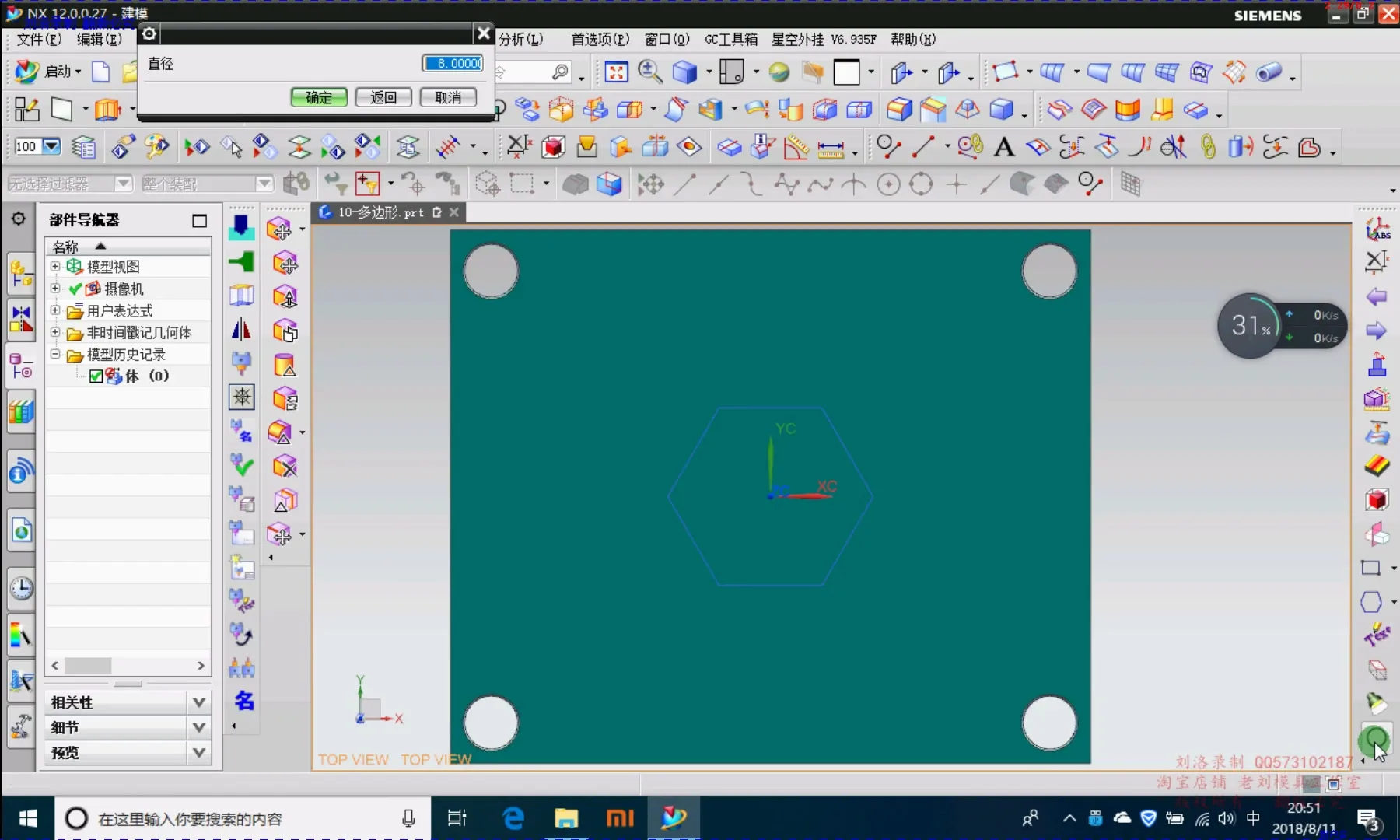Image resolution: width=1400 pixels, height=840 pixels.
Task: Expand the 预览 panel section
Action: 198,752
